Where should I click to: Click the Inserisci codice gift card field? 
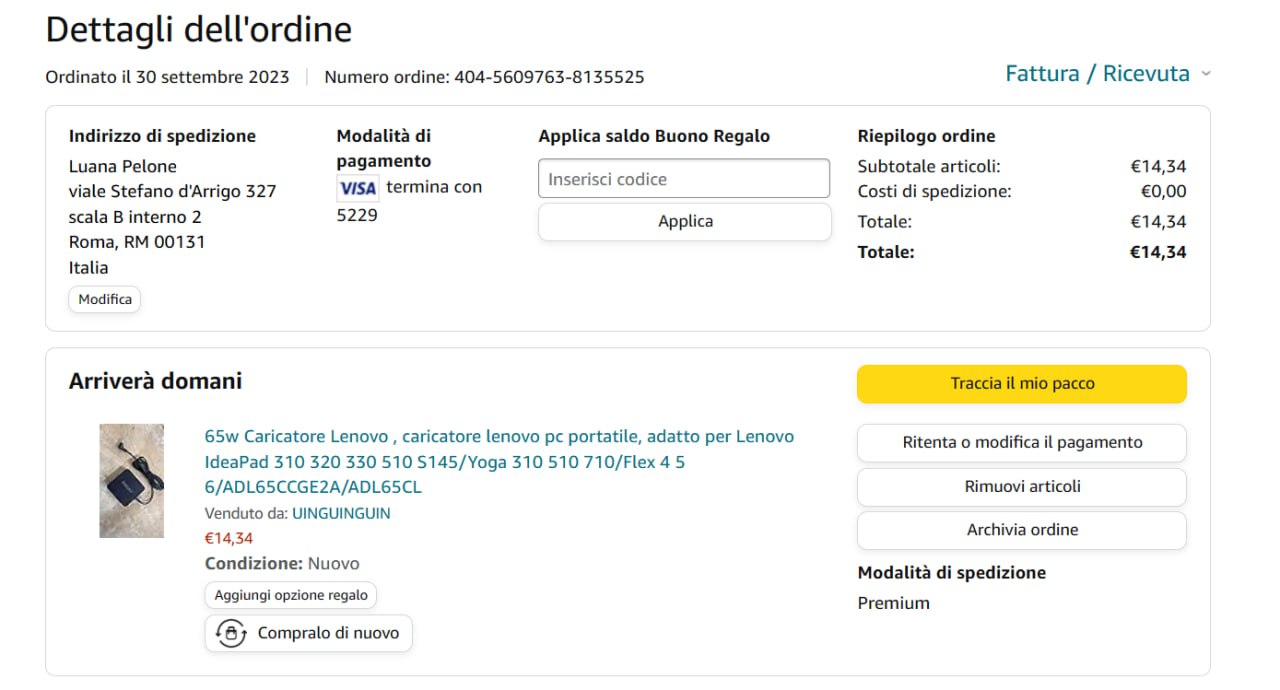pos(684,179)
